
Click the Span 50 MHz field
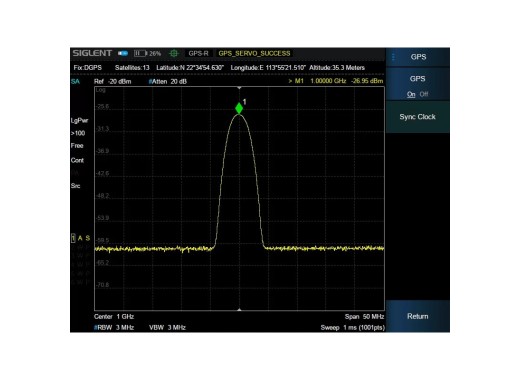[365, 316]
